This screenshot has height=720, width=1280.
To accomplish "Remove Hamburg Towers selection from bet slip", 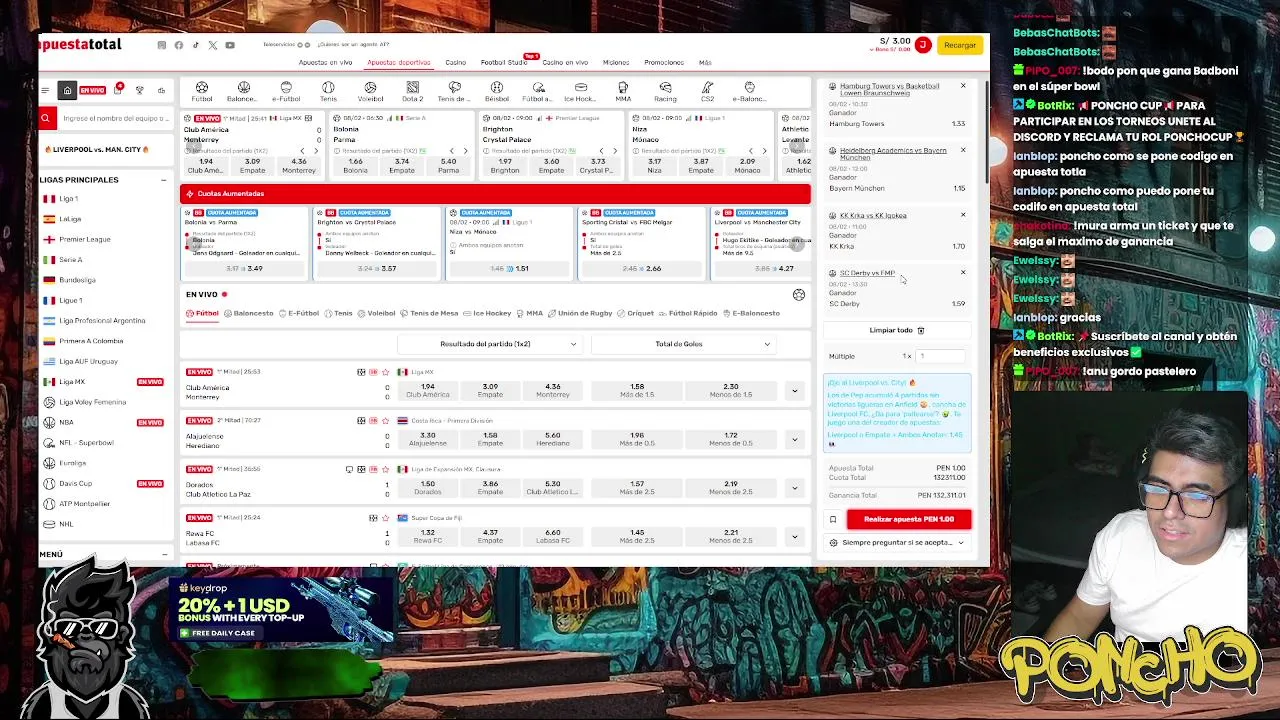I will coord(963,86).
